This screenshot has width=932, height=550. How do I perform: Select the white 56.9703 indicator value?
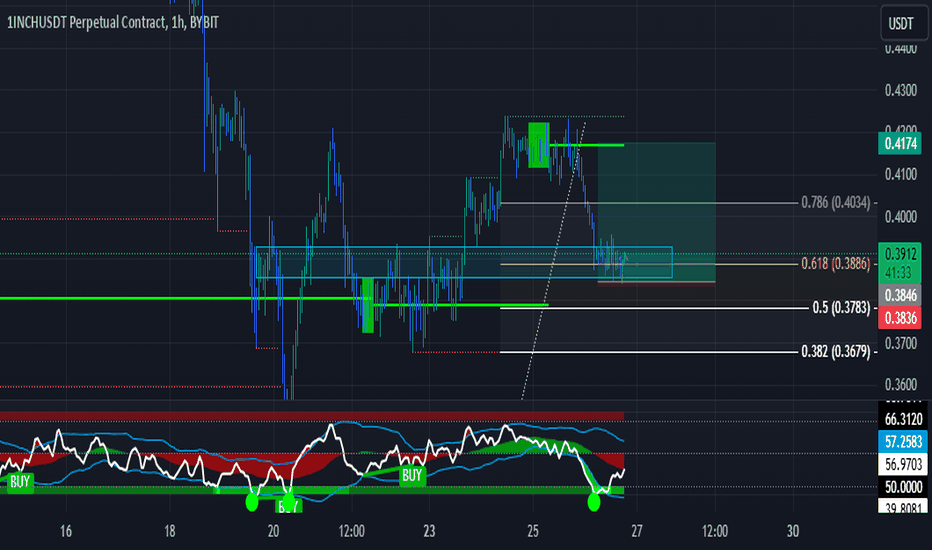coord(903,464)
